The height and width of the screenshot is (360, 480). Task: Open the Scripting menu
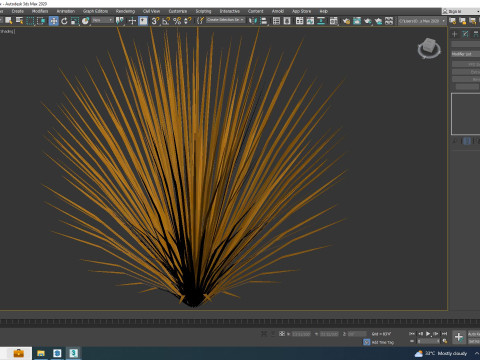[x=203, y=11]
